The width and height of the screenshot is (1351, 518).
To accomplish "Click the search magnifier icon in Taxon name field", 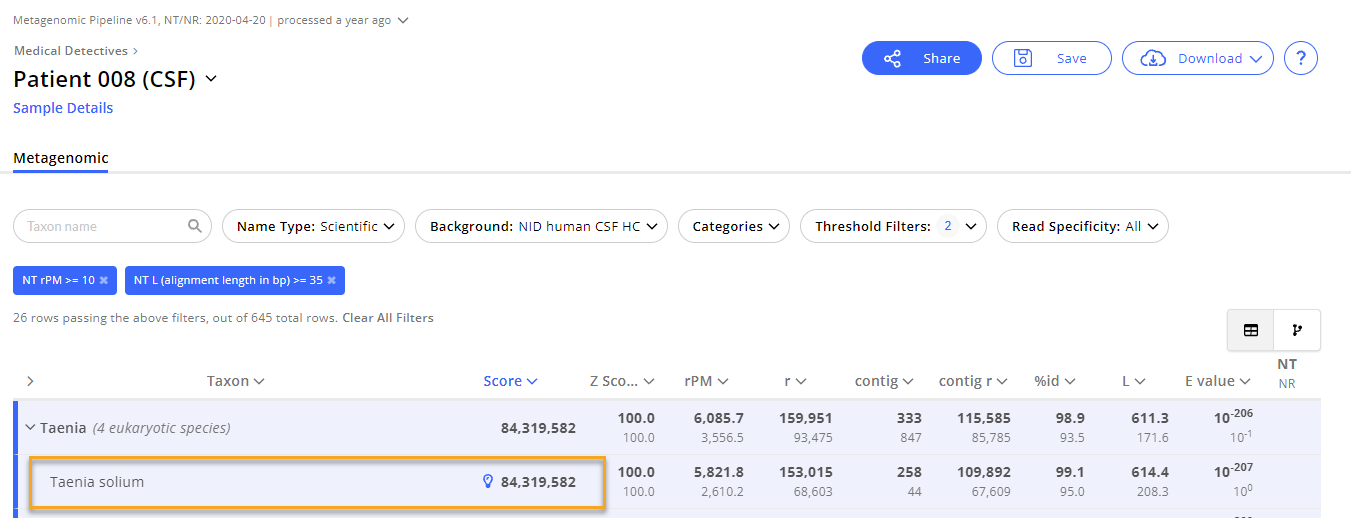I will (195, 226).
